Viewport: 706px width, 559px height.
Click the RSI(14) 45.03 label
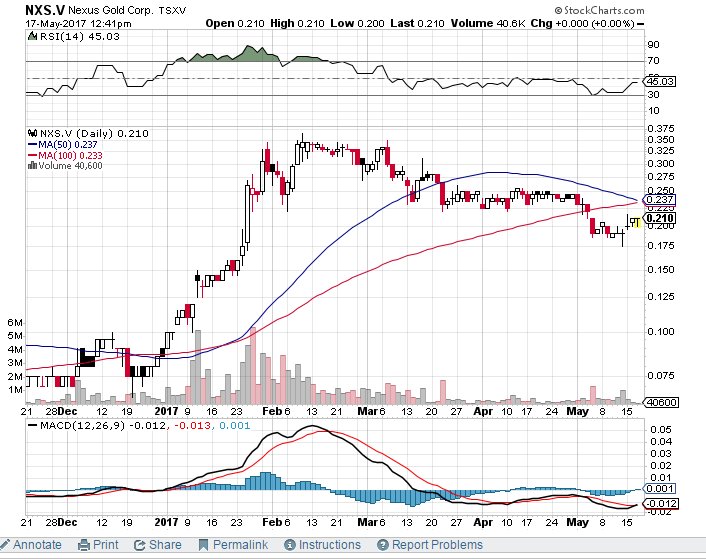pos(80,36)
